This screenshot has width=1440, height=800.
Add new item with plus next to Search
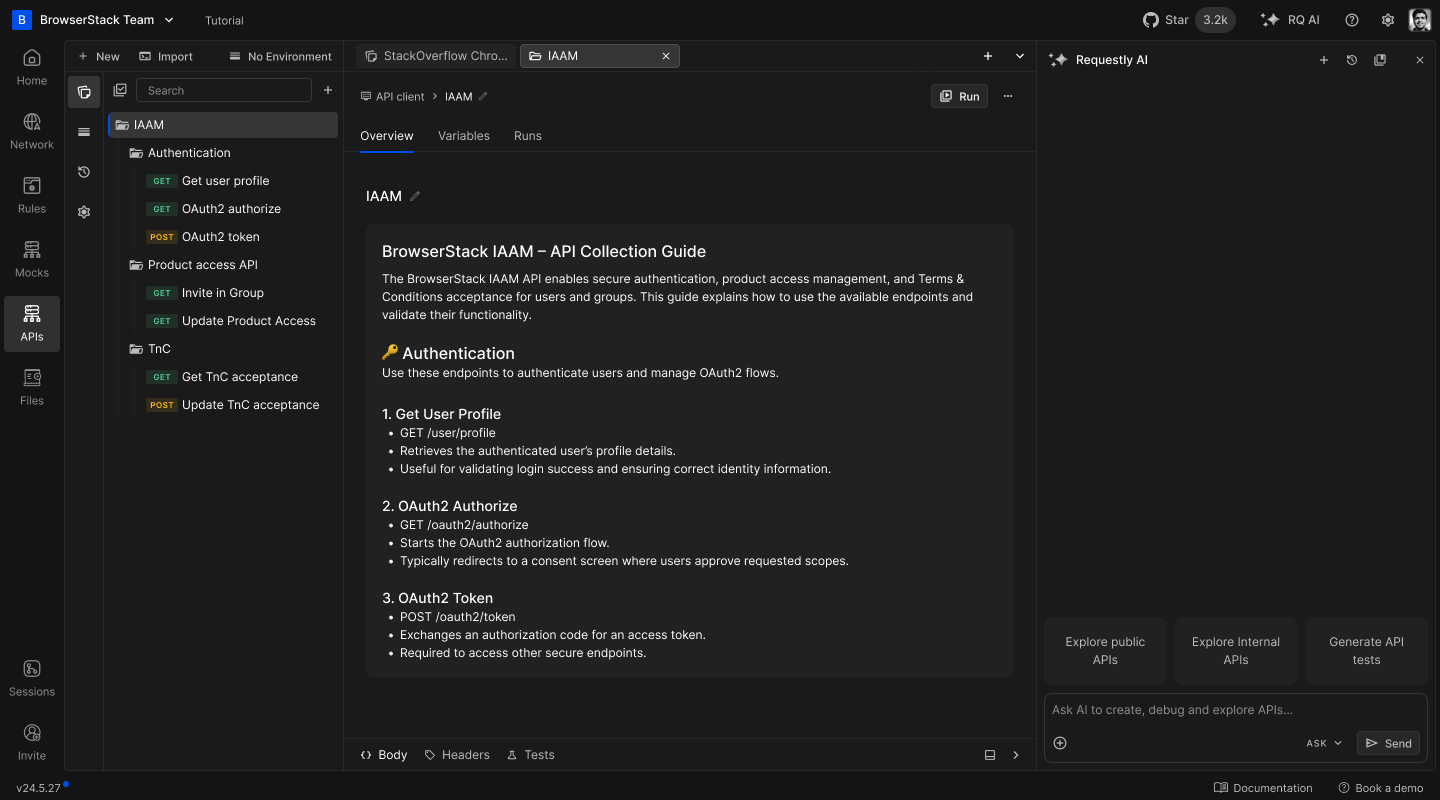(327, 90)
